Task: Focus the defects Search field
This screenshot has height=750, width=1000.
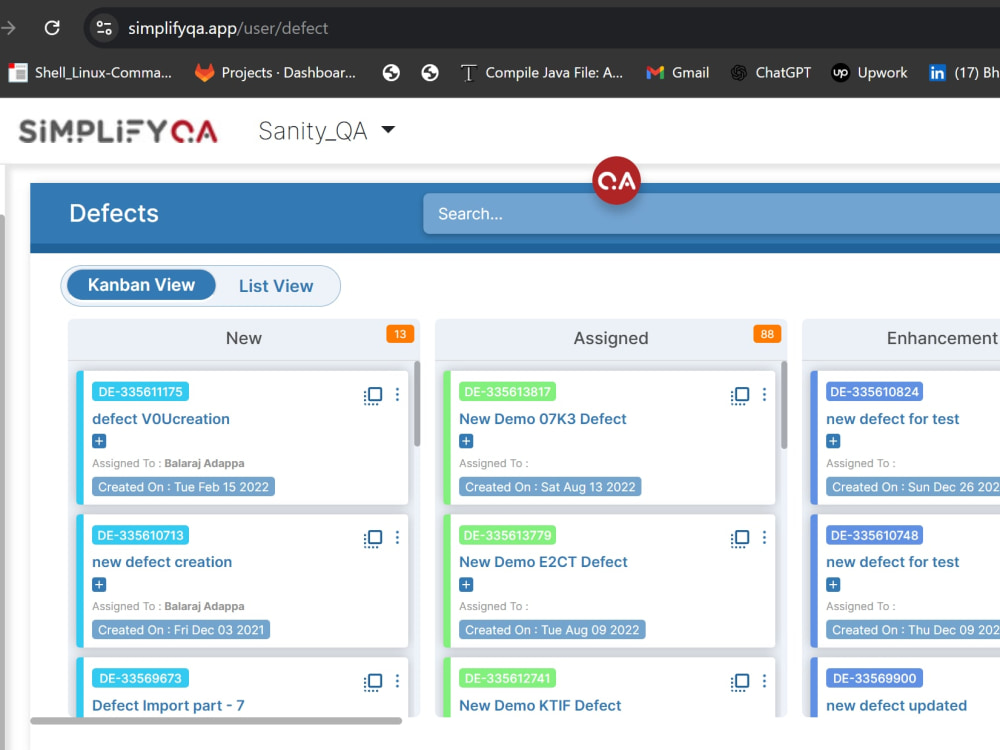Action: (712, 214)
